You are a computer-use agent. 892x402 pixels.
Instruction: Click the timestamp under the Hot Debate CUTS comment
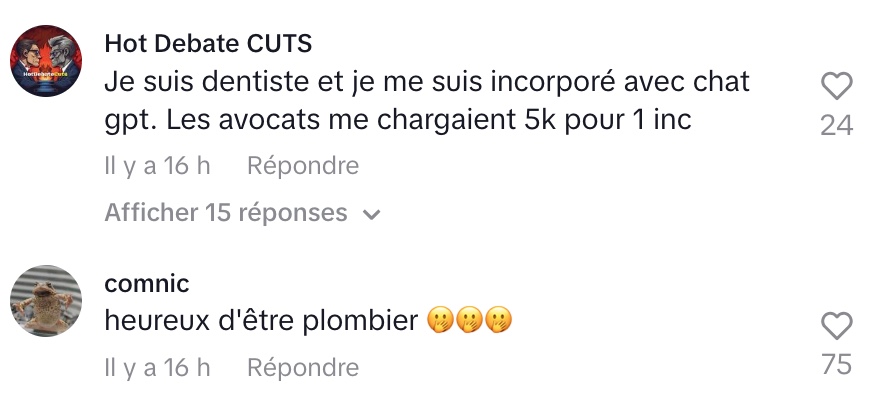pyautogui.click(x=158, y=166)
